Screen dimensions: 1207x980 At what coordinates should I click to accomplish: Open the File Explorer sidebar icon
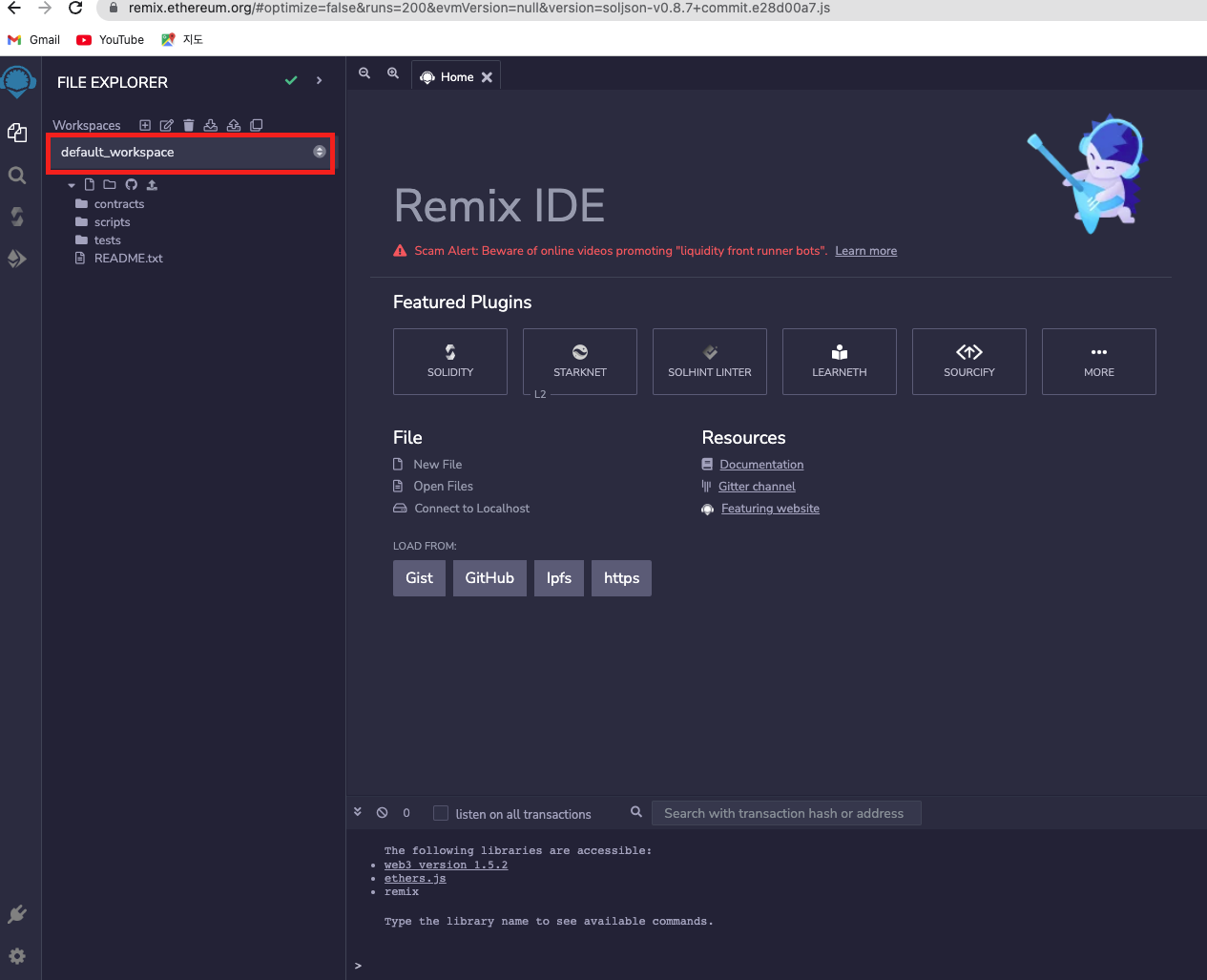(x=17, y=133)
